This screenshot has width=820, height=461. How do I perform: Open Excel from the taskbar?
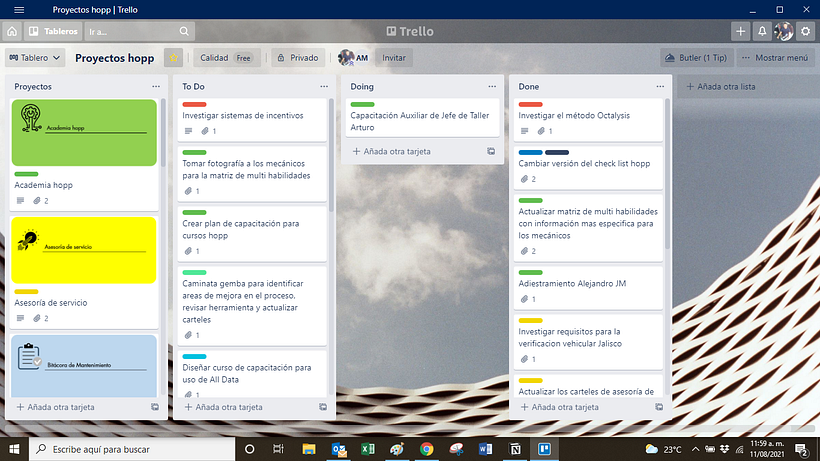pos(367,449)
